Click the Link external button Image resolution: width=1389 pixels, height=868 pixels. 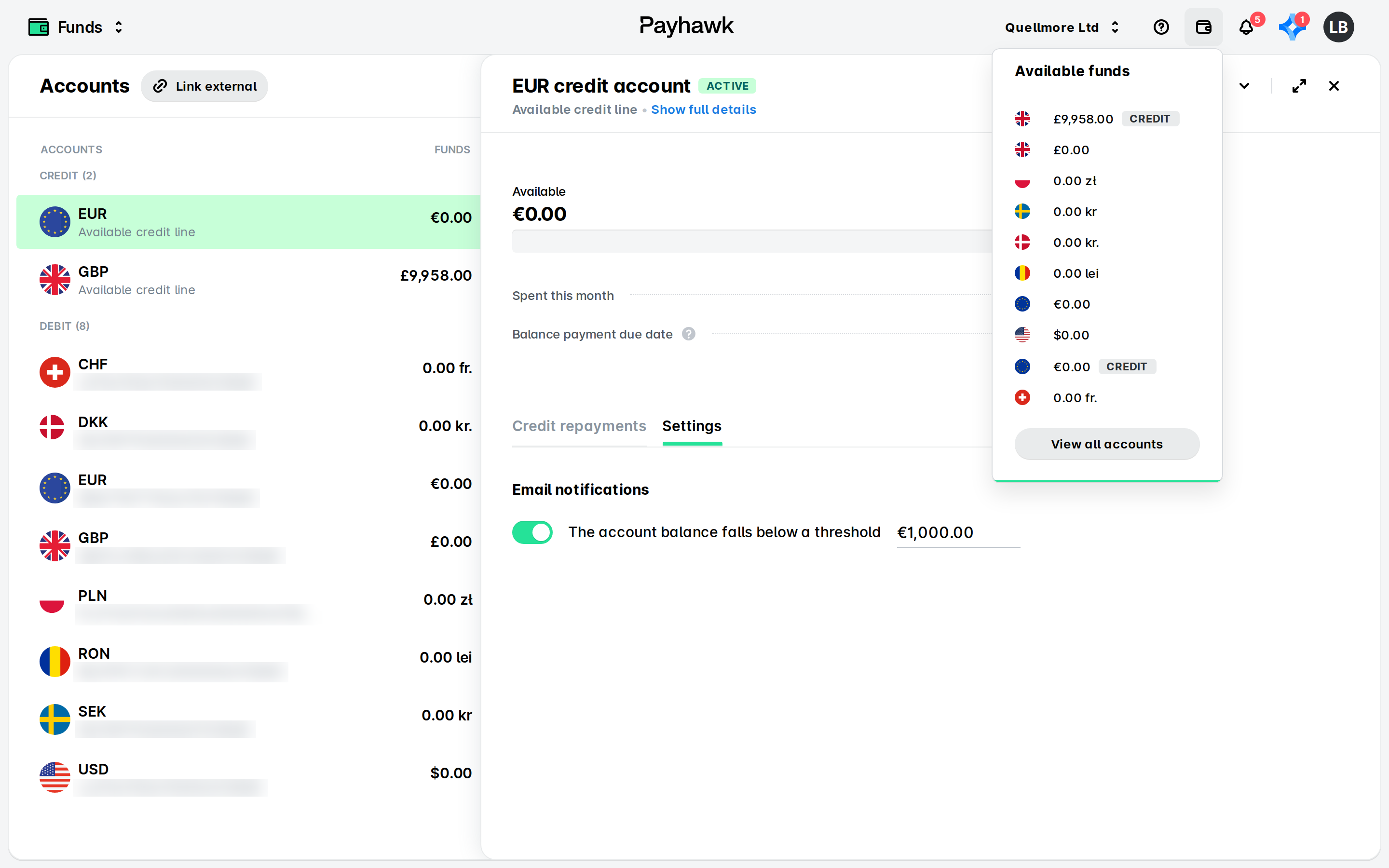pyautogui.click(x=204, y=86)
